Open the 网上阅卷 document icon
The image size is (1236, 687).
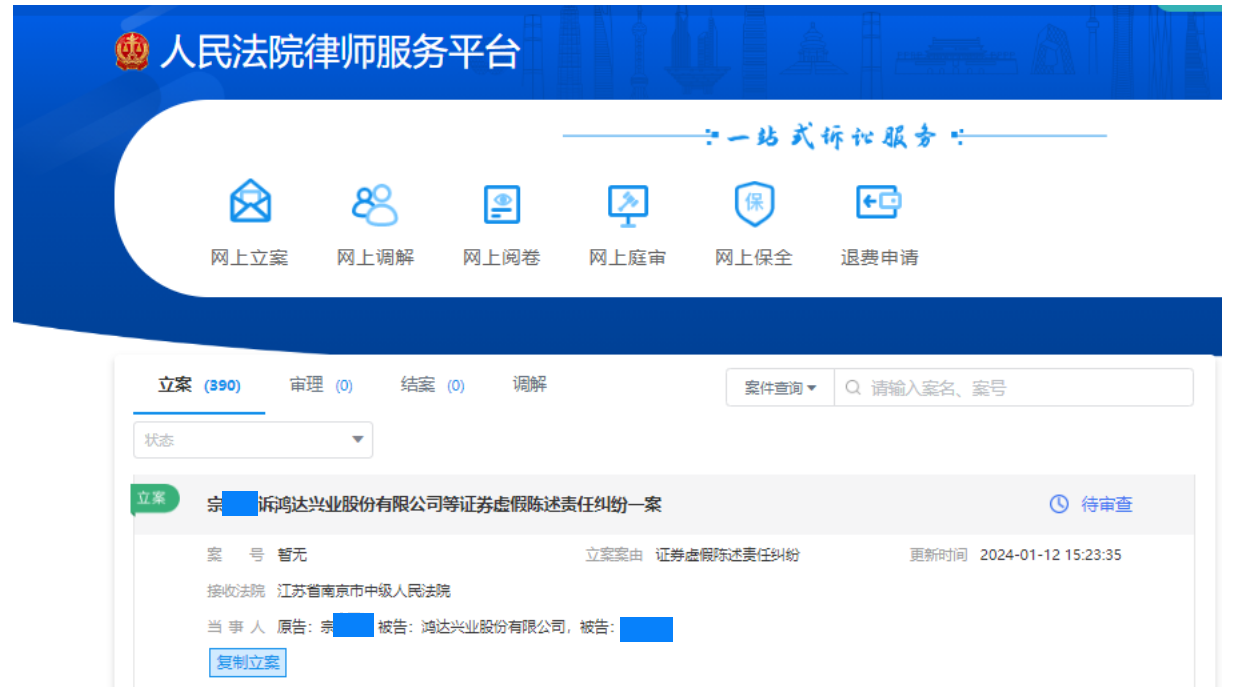(502, 205)
